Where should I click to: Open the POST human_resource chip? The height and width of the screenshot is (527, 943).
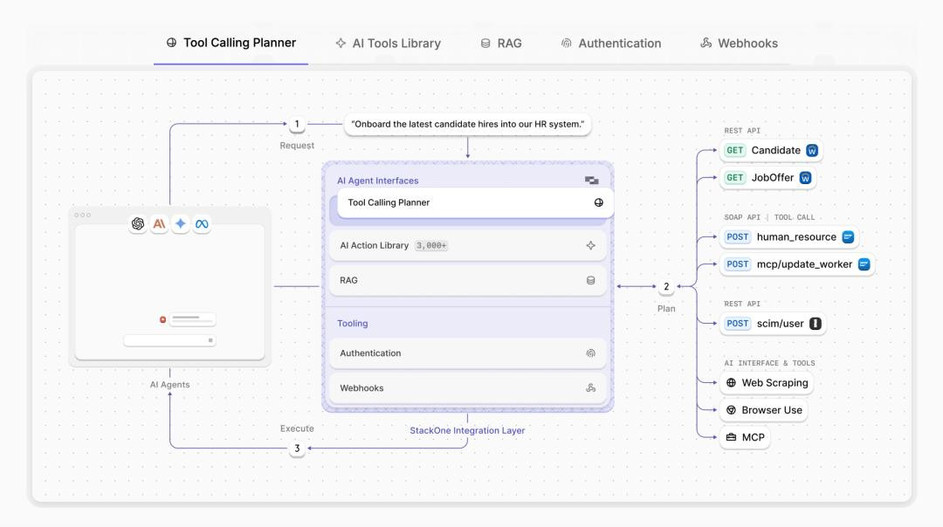789,237
